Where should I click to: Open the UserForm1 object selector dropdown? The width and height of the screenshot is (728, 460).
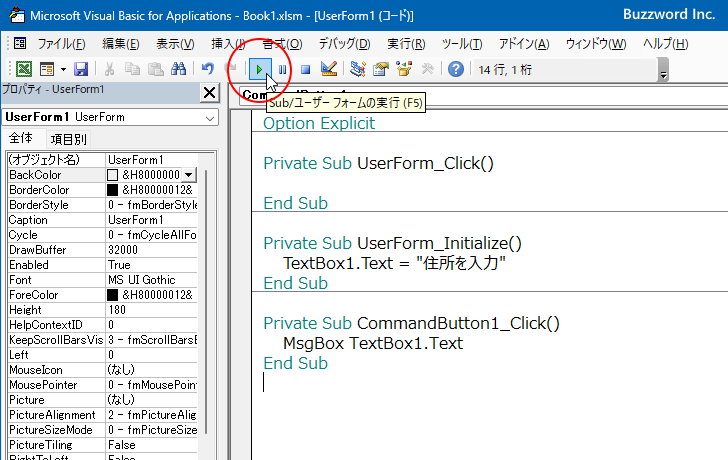tap(210, 118)
